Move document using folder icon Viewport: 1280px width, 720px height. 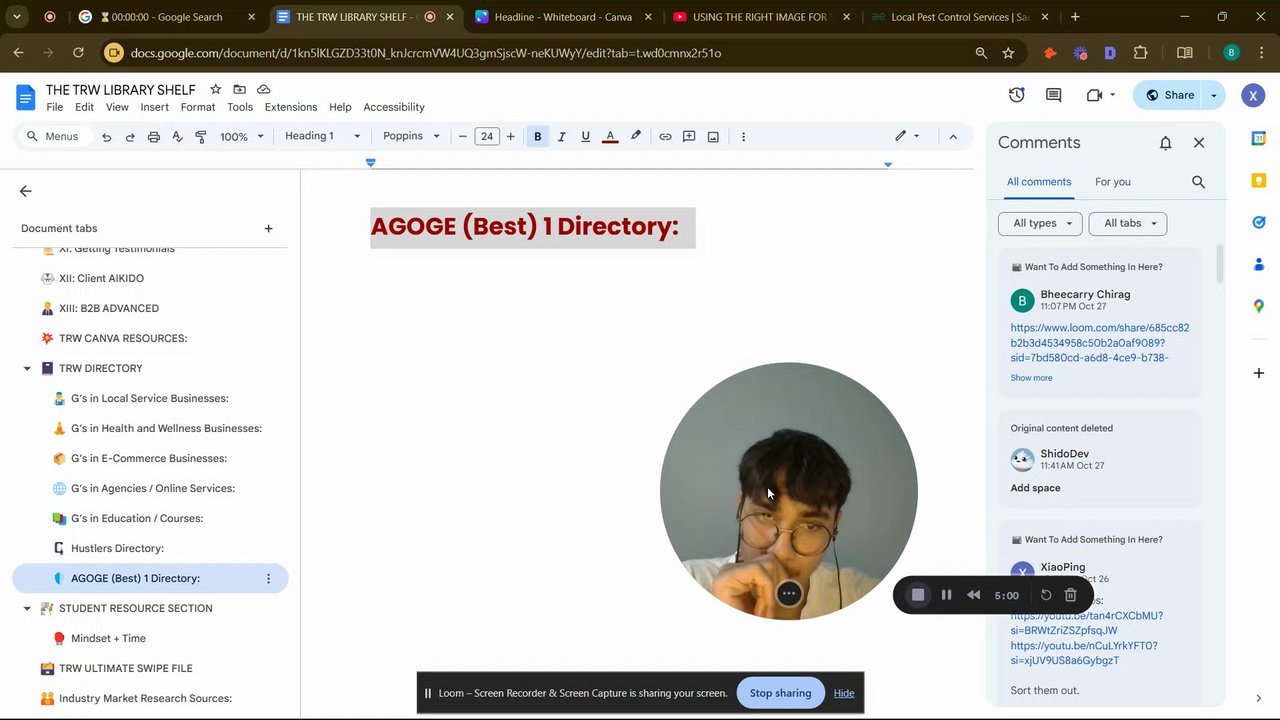click(x=239, y=90)
